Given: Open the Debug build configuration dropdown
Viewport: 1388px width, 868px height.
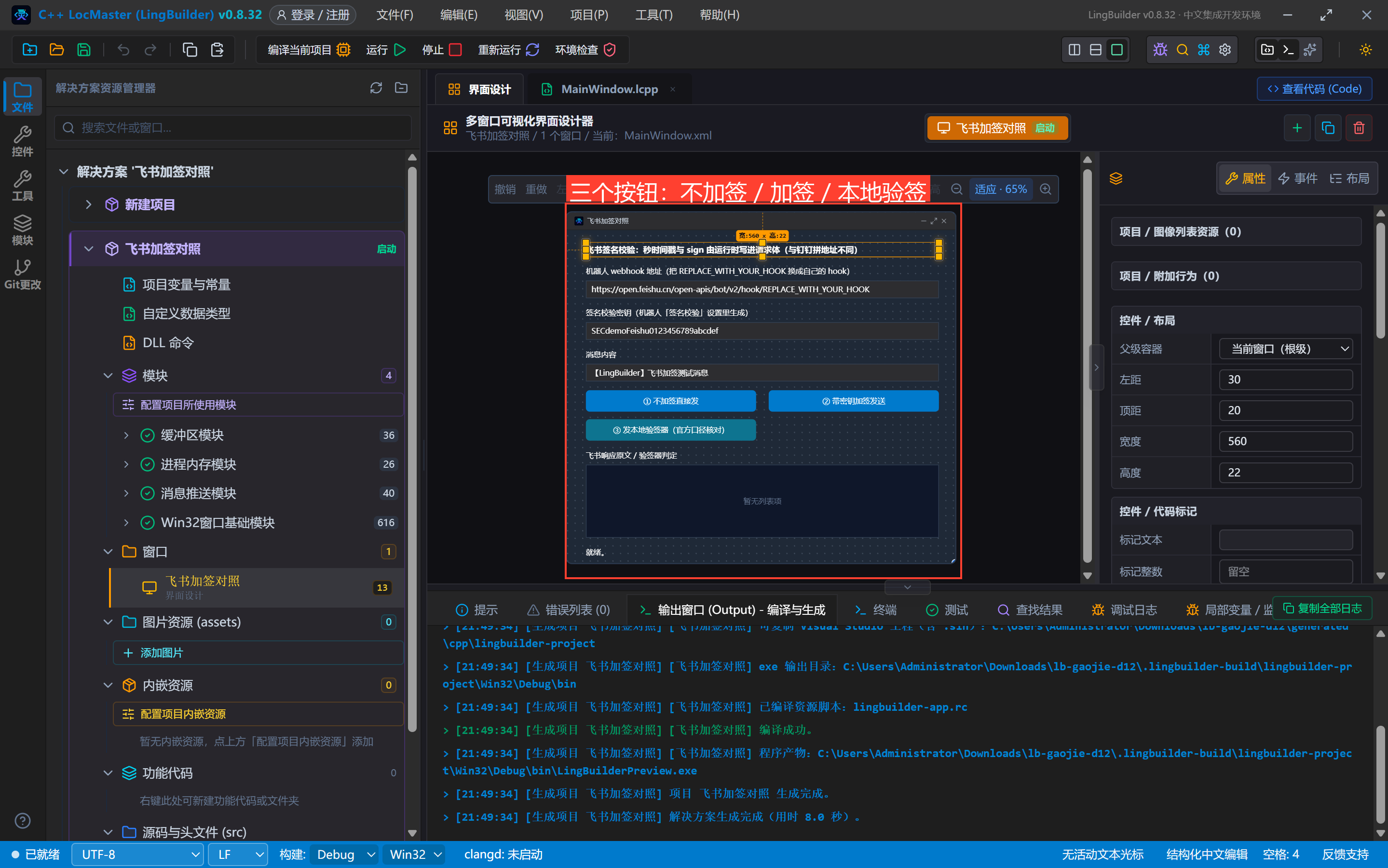Looking at the screenshot, I should (x=344, y=854).
